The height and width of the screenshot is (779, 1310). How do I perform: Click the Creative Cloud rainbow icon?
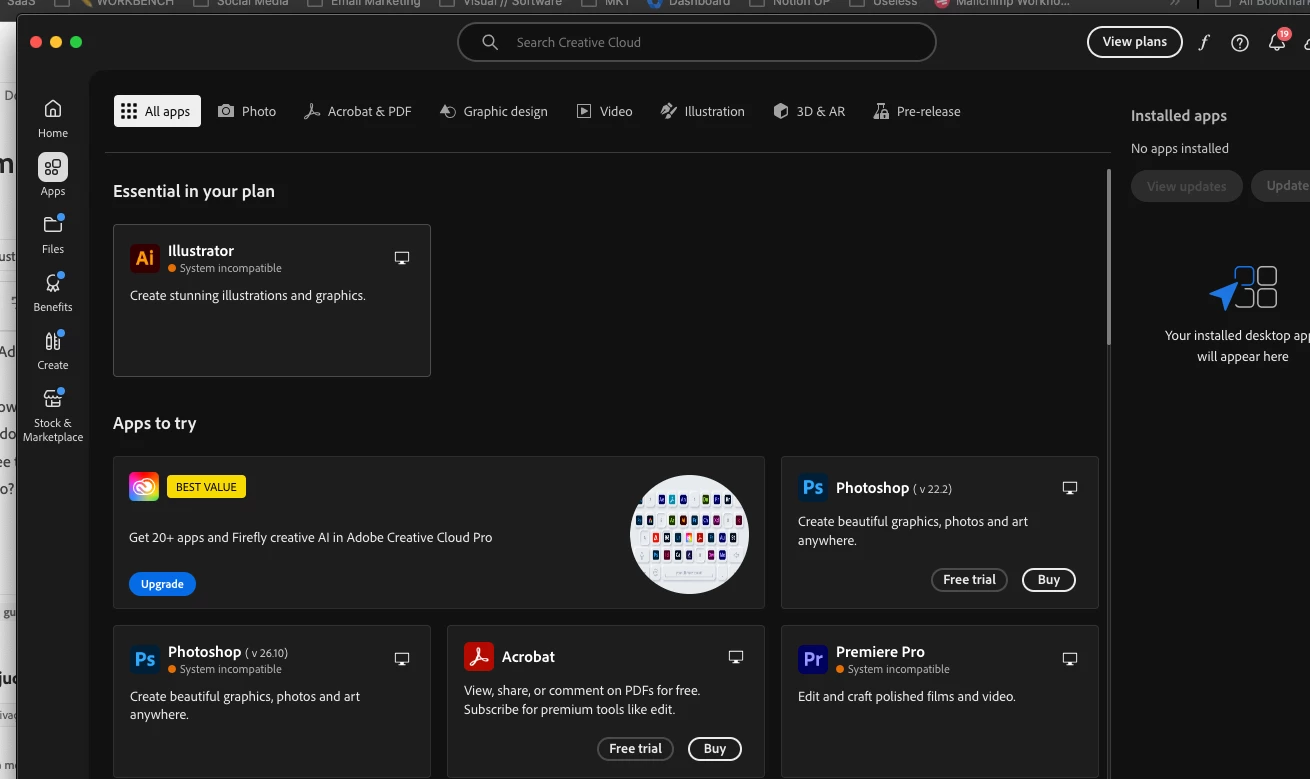click(144, 487)
